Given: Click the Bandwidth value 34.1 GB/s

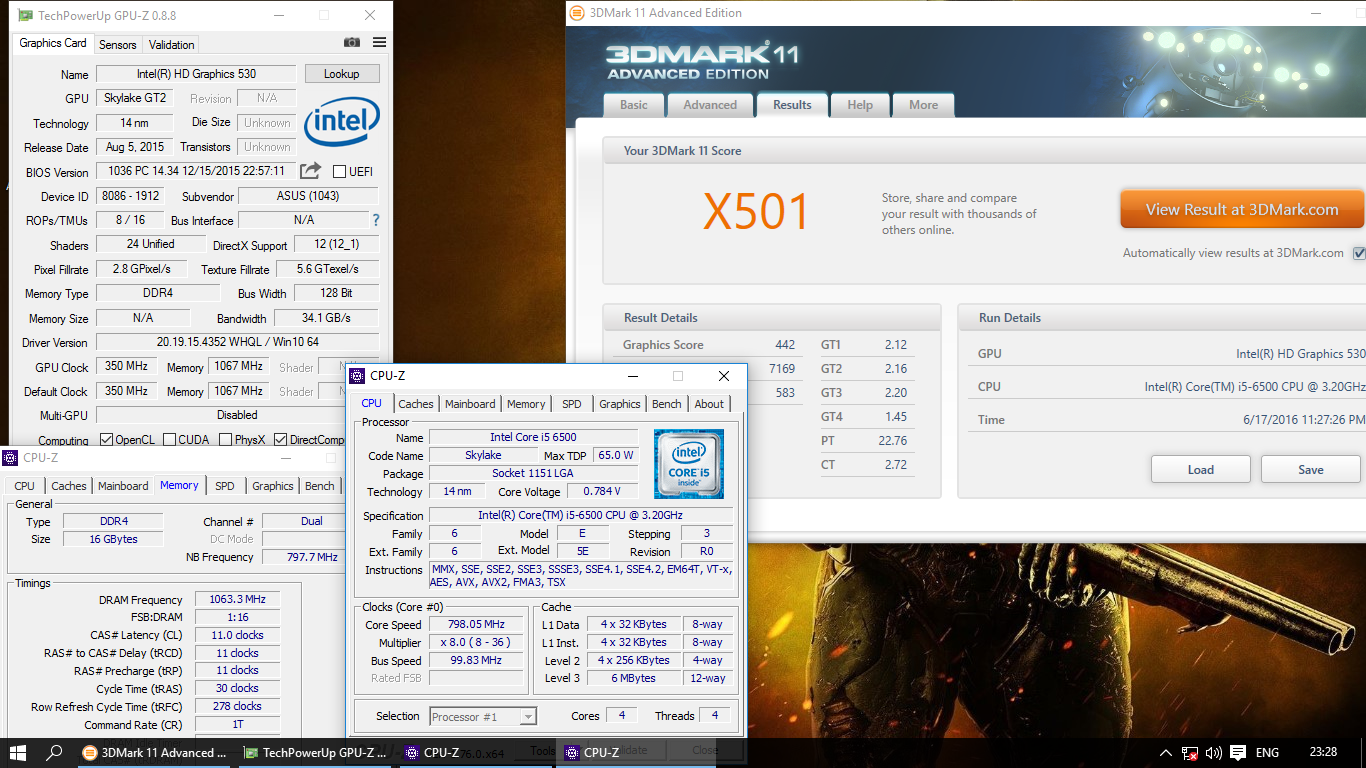Looking at the screenshot, I should (x=326, y=318).
